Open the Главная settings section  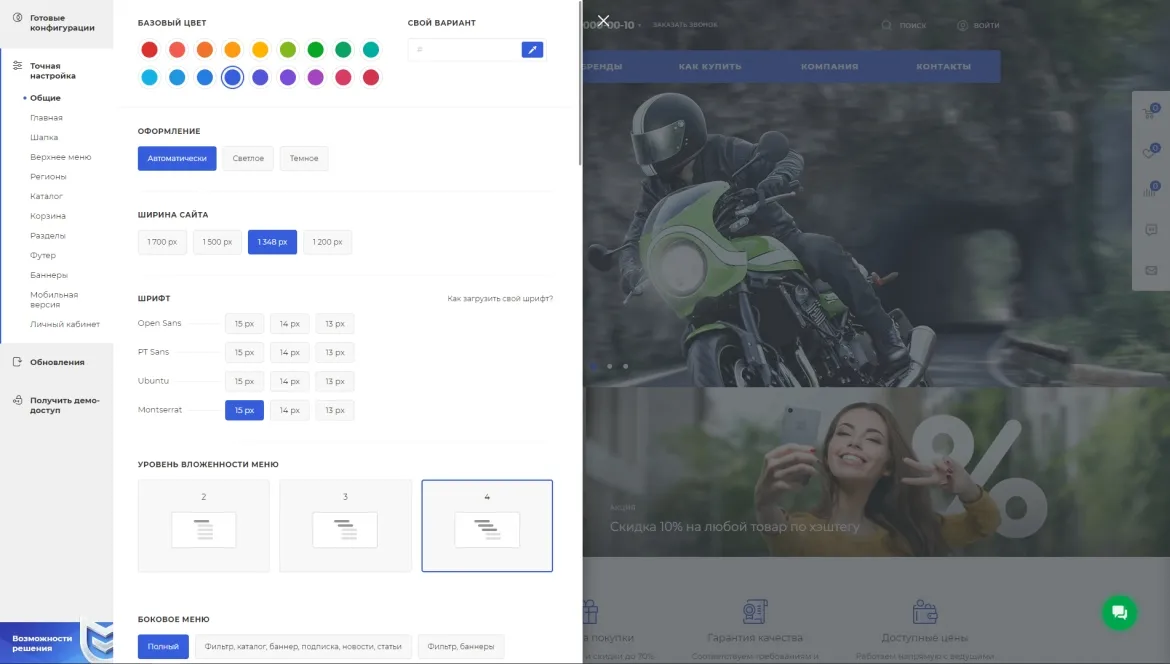click(46, 118)
